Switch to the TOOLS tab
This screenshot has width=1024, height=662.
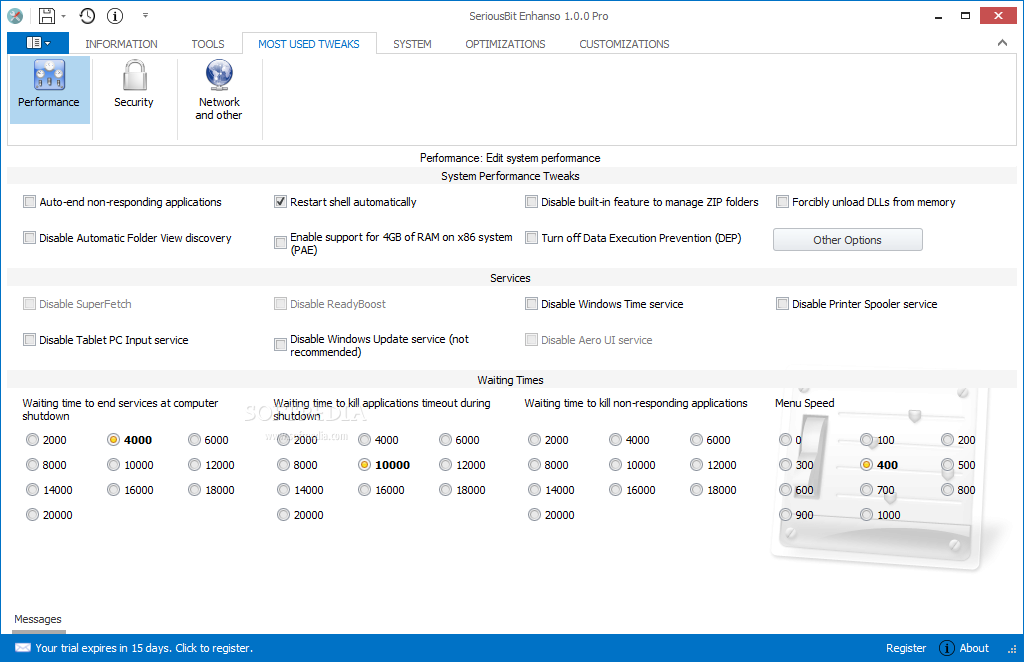point(208,44)
